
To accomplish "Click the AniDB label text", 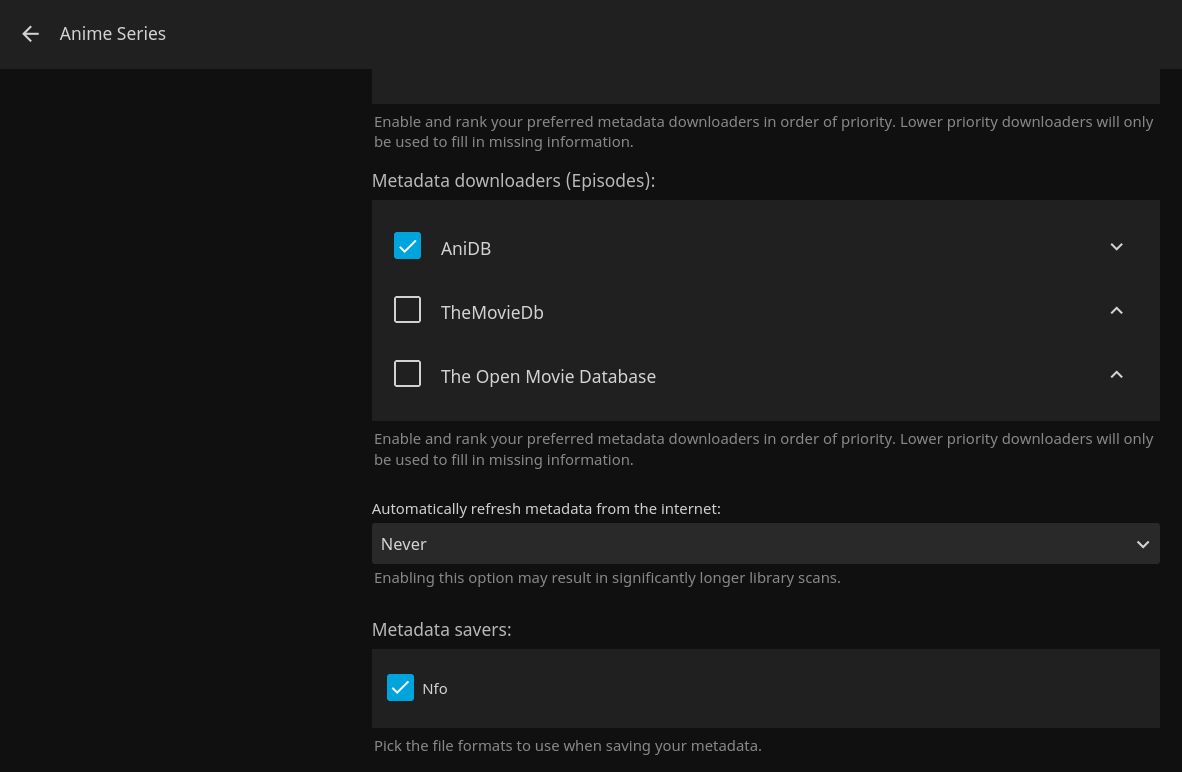I will click(x=466, y=248).
